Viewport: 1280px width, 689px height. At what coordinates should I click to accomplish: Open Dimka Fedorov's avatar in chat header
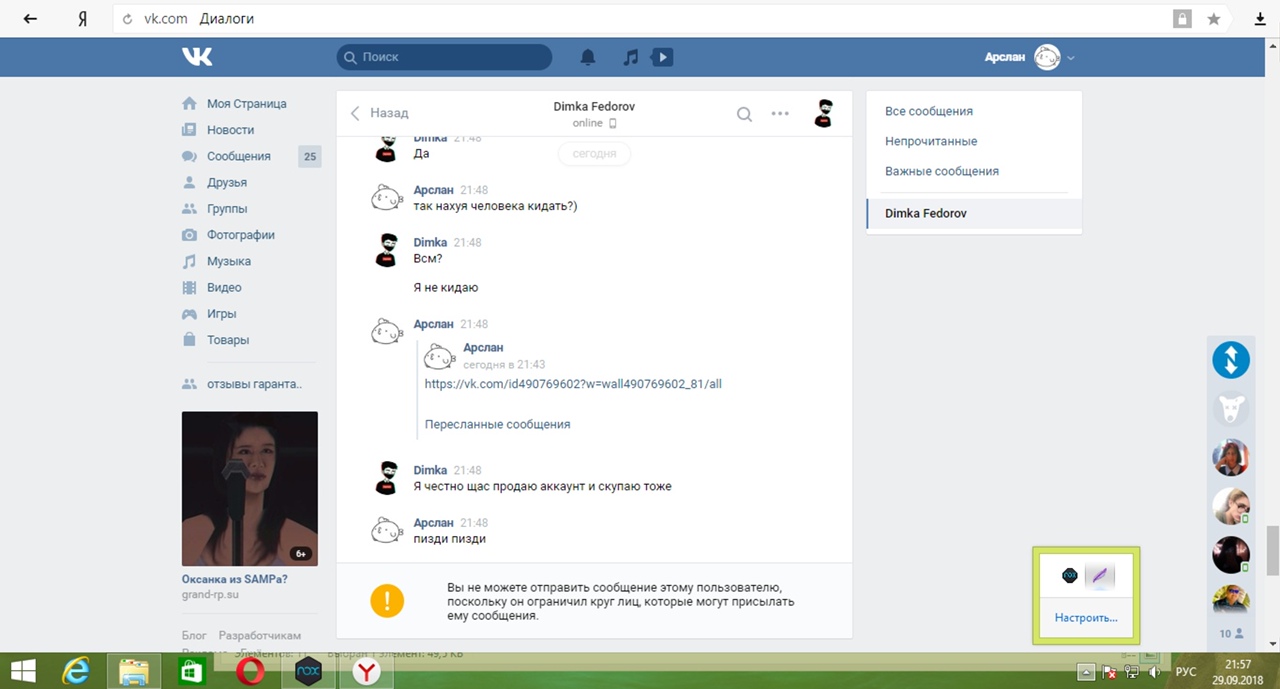[x=823, y=114]
